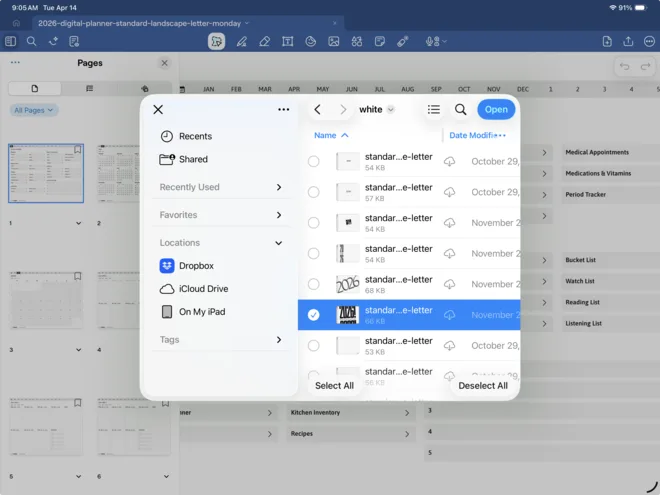The width and height of the screenshot is (660, 495).
Task: Select the lasso selection tool
Action: [x=216, y=41]
